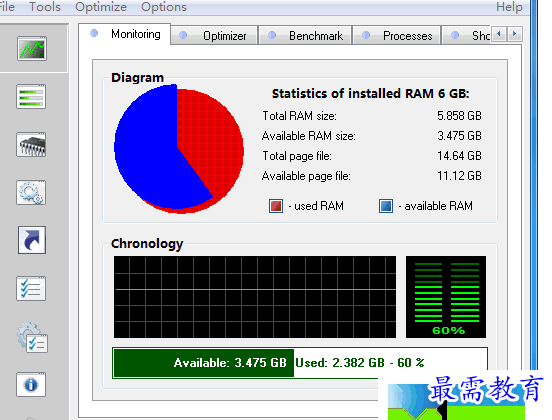Click the available RAM blue legend swatch
Viewport: 552px width, 420px height.
point(386,206)
